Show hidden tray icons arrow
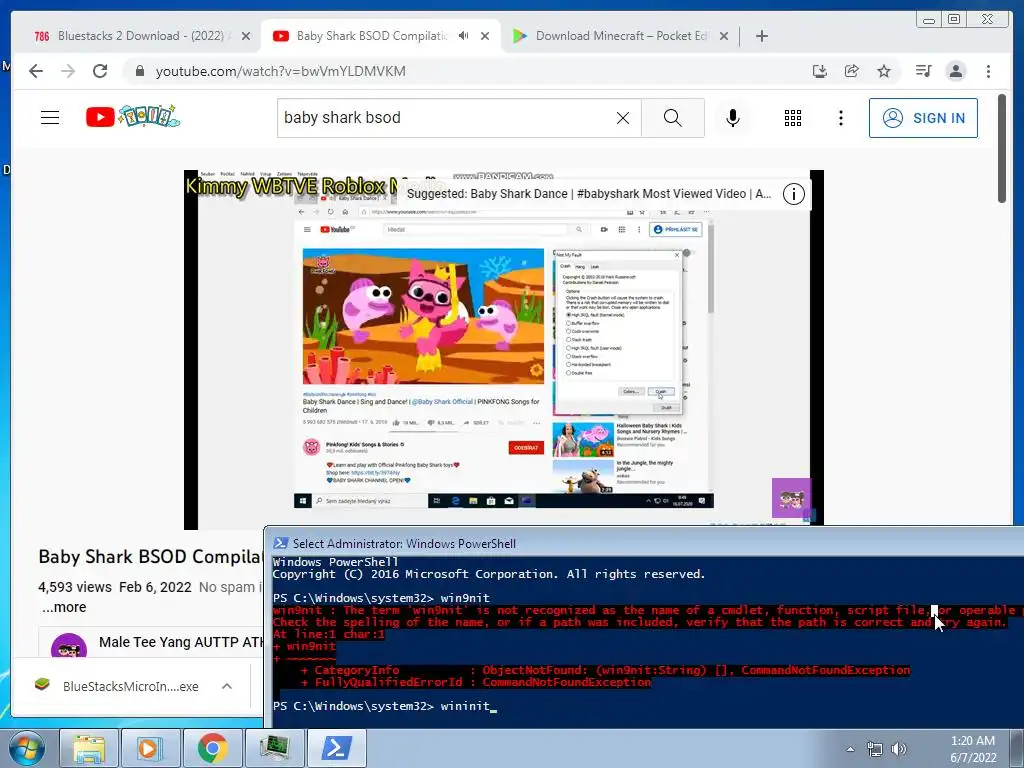Screen dimensions: 1024x768 coord(850,749)
